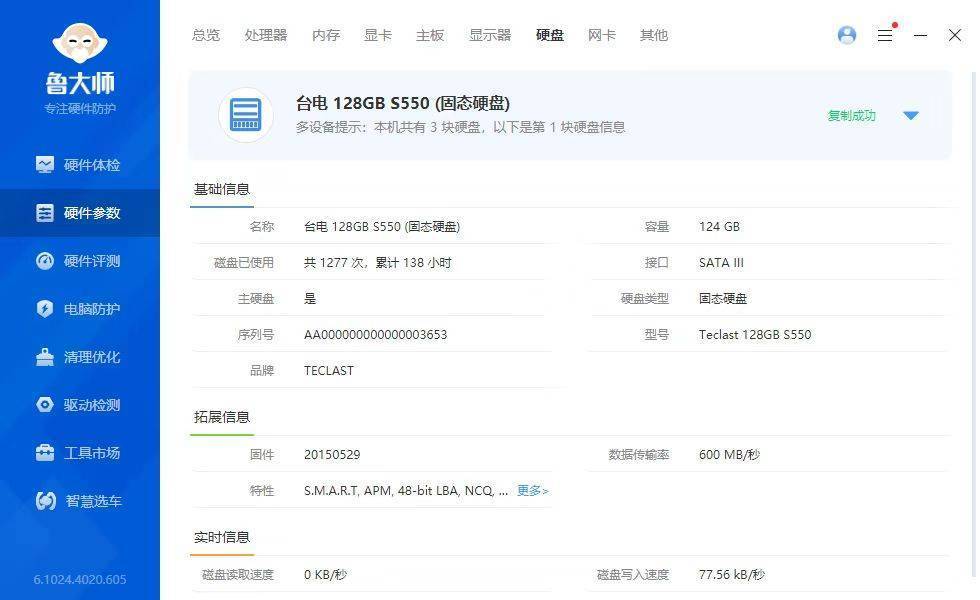This screenshot has height=600, width=980.
Task: Launch 驱动检测 driver check
Action: pyautogui.click(x=79, y=405)
